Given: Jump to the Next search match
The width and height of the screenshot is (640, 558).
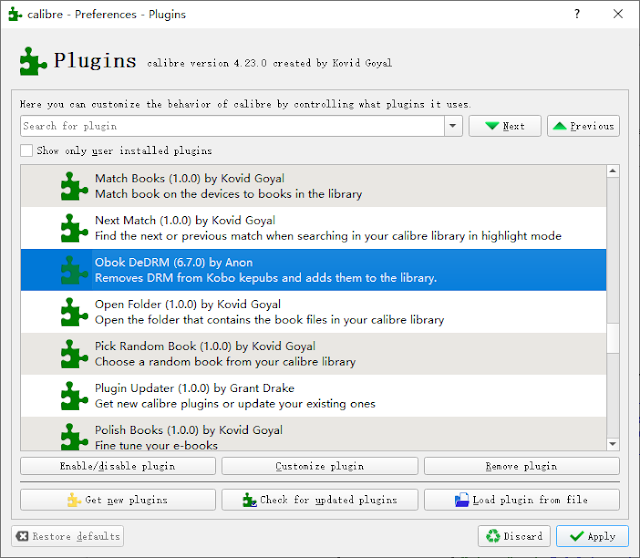Looking at the screenshot, I should pyautogui.click(x=505, y=126).
